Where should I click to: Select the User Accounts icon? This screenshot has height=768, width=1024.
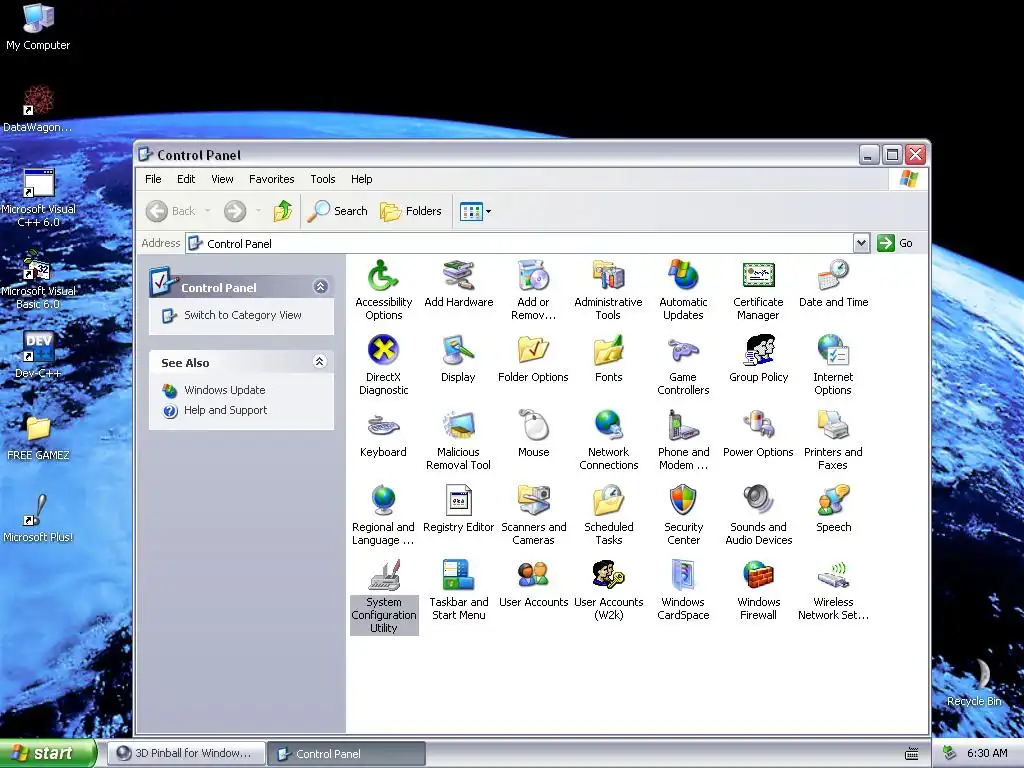pos(534,584)
